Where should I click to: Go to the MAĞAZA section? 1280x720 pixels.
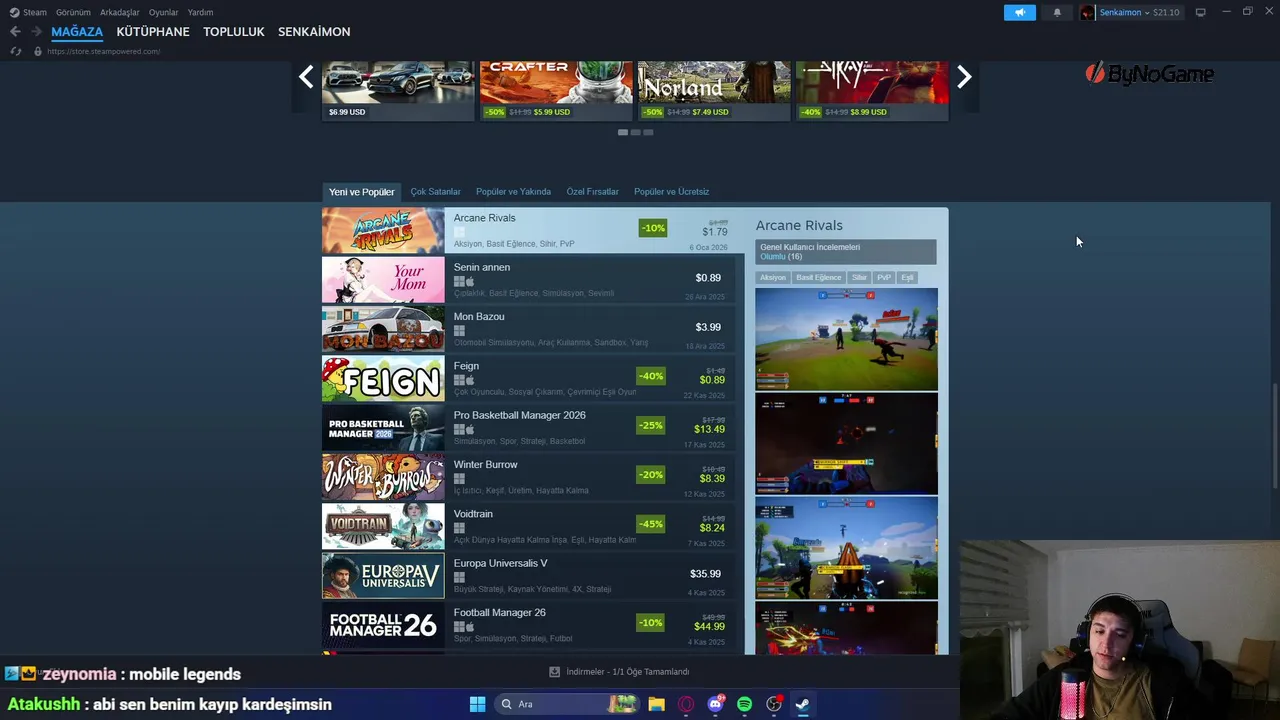point(77,32)
